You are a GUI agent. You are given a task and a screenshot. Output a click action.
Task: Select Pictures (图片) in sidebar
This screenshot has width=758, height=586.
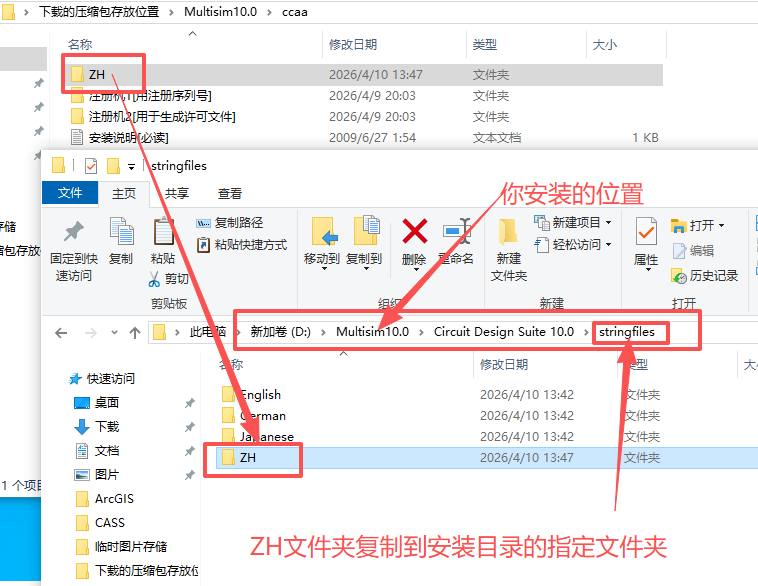(97, 475)
